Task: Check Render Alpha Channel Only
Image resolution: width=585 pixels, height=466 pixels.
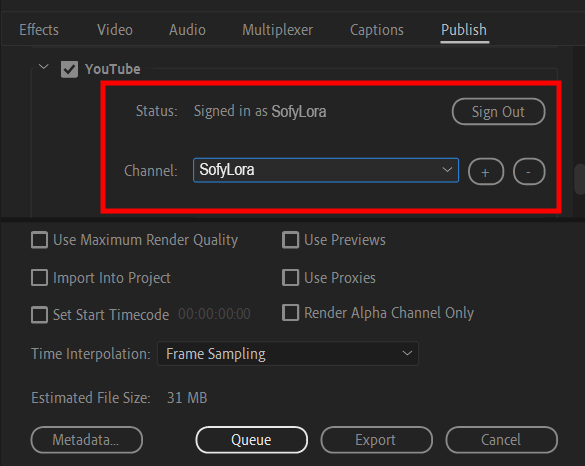Action: (x=290, y=313)
